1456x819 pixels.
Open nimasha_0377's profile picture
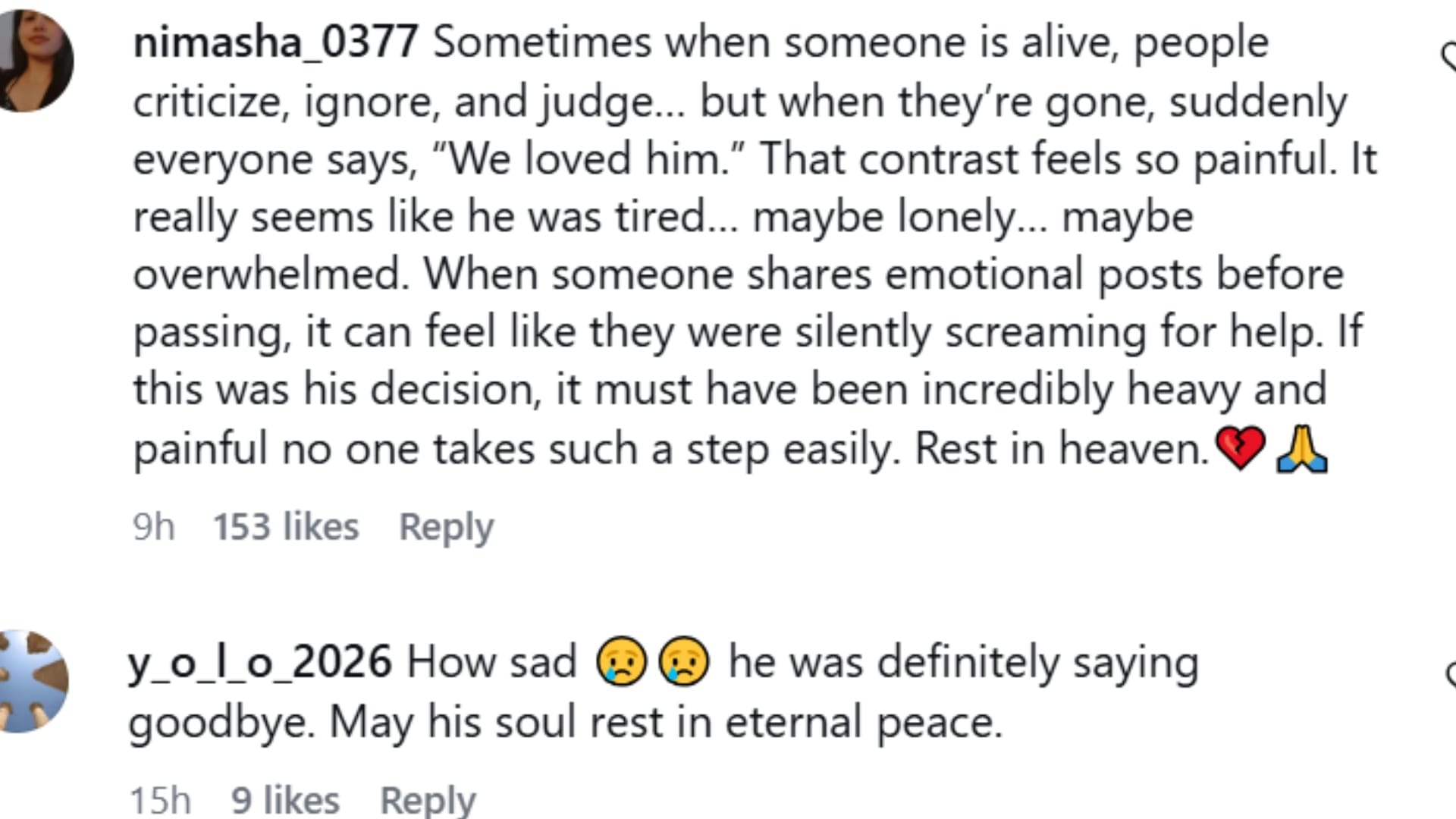click(36, 61)
